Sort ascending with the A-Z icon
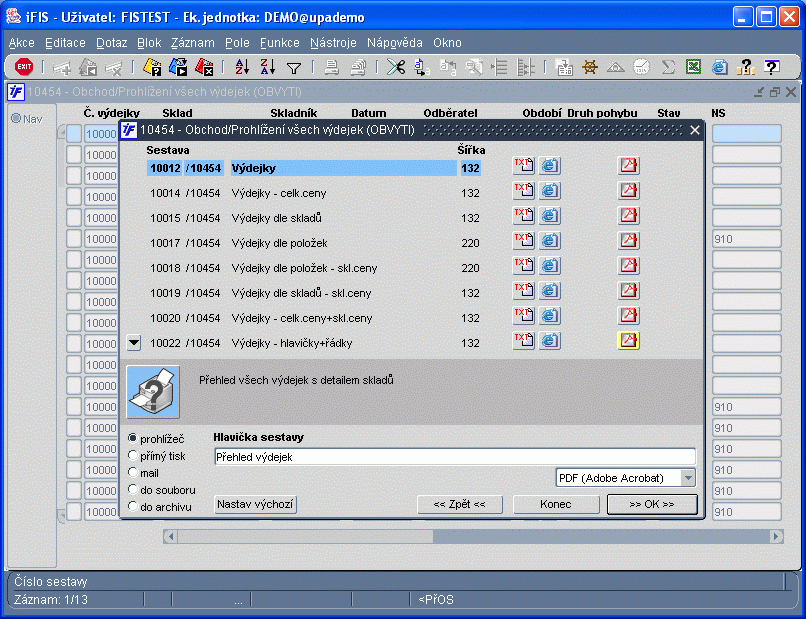This screenshot has height=619, width=806. pyautogui.click(x=242, y=67)
